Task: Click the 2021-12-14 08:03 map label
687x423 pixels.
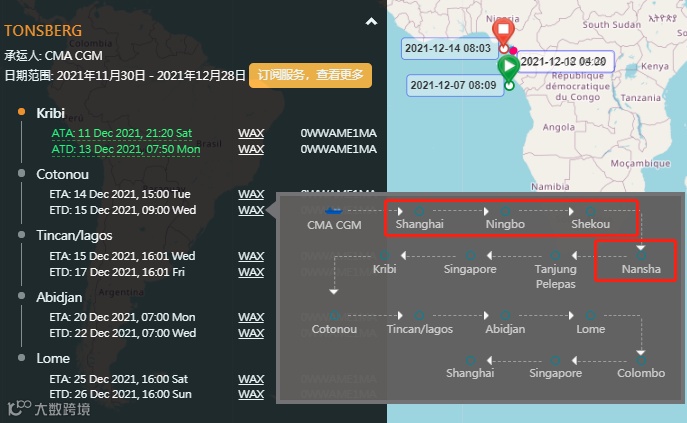Action: point(450,48)
